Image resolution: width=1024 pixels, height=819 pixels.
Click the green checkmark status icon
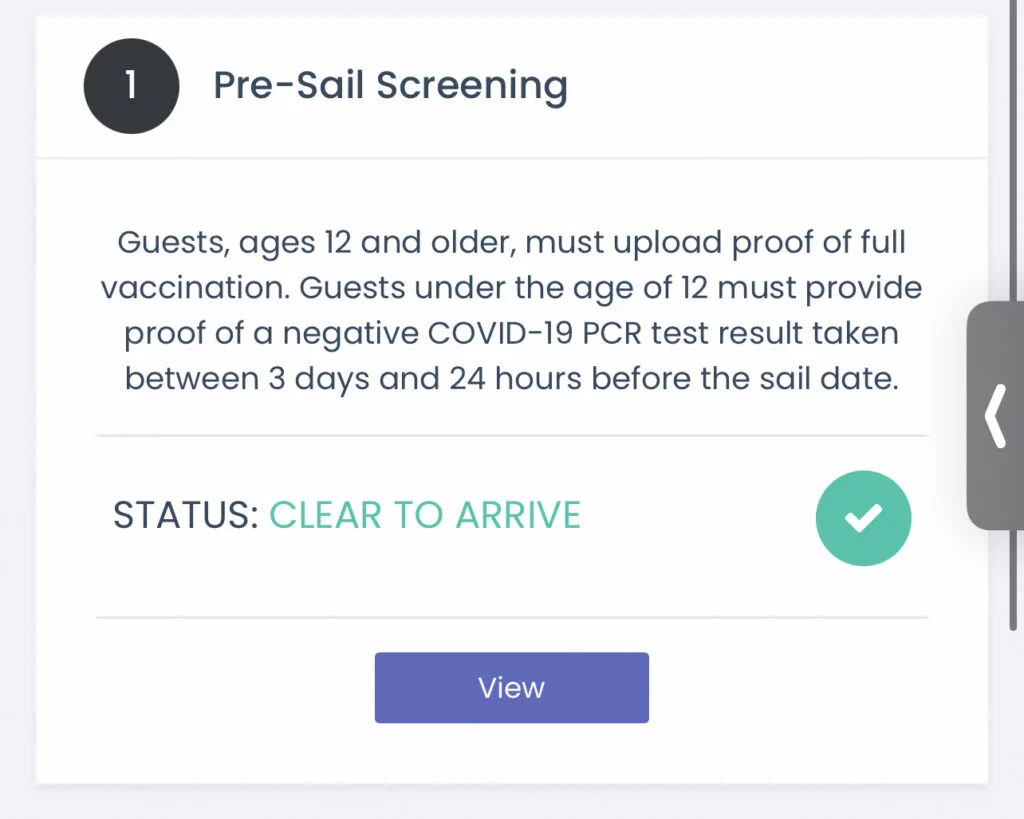(x=863, y=518)
